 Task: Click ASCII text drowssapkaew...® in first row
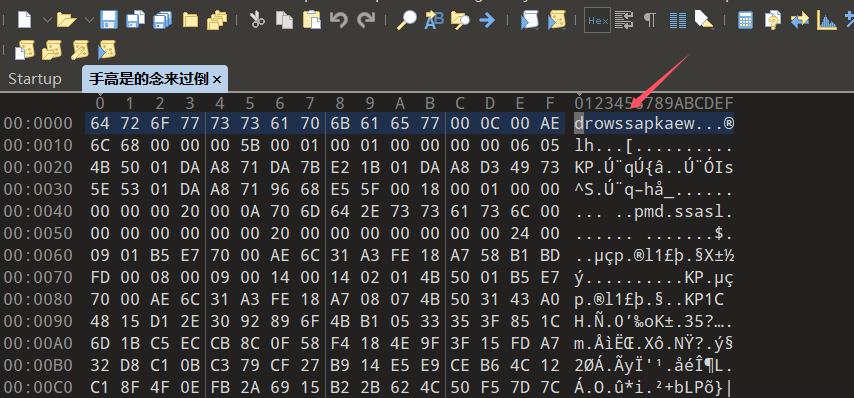pyautogui.click(x=654, y=124)
